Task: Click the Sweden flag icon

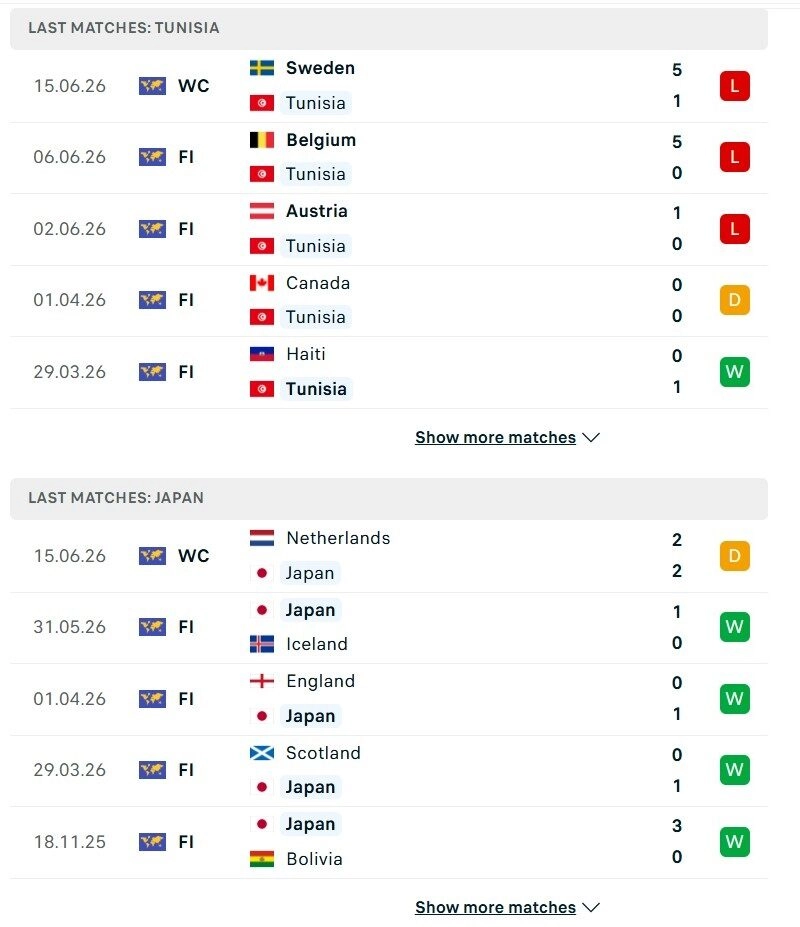Action: tap(261, 68)
